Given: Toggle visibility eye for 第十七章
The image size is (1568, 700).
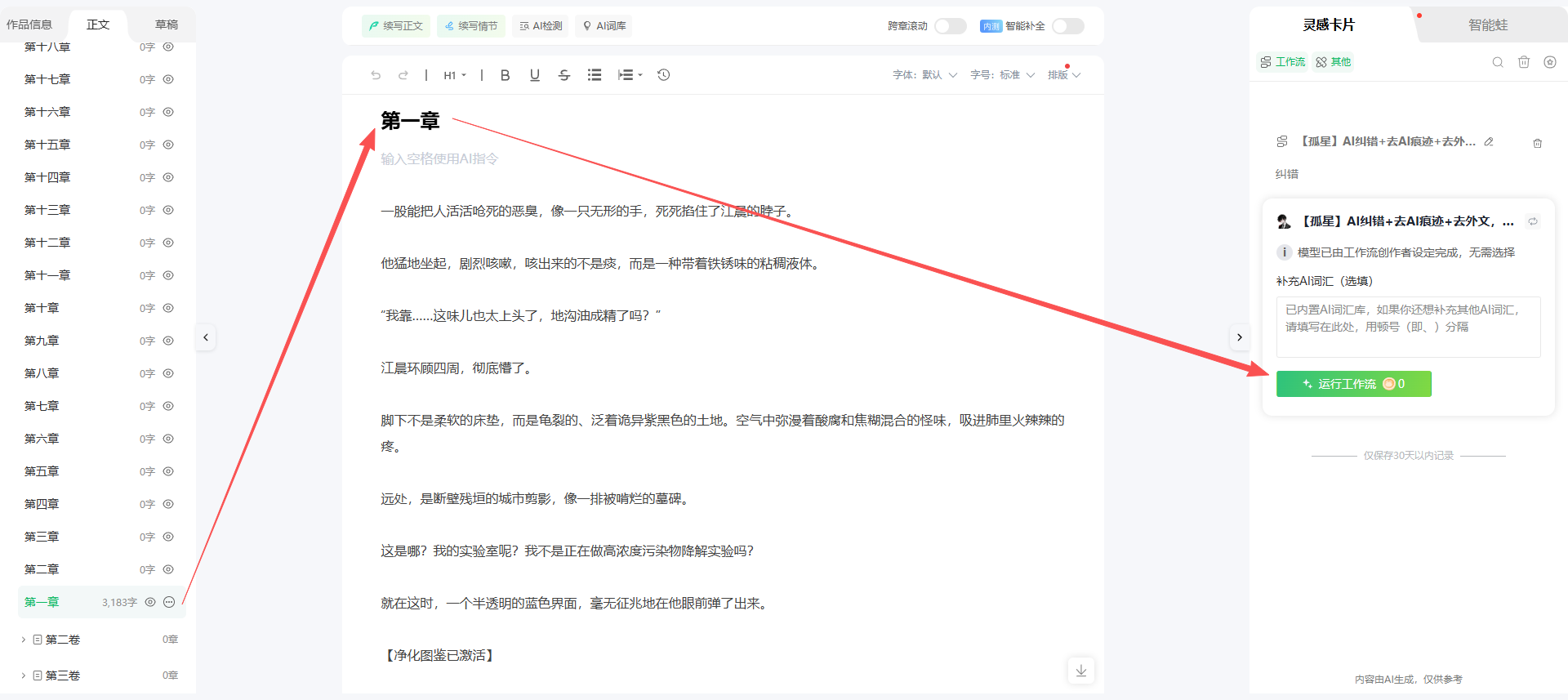Looking at the screenshot, I should (168, 79).
